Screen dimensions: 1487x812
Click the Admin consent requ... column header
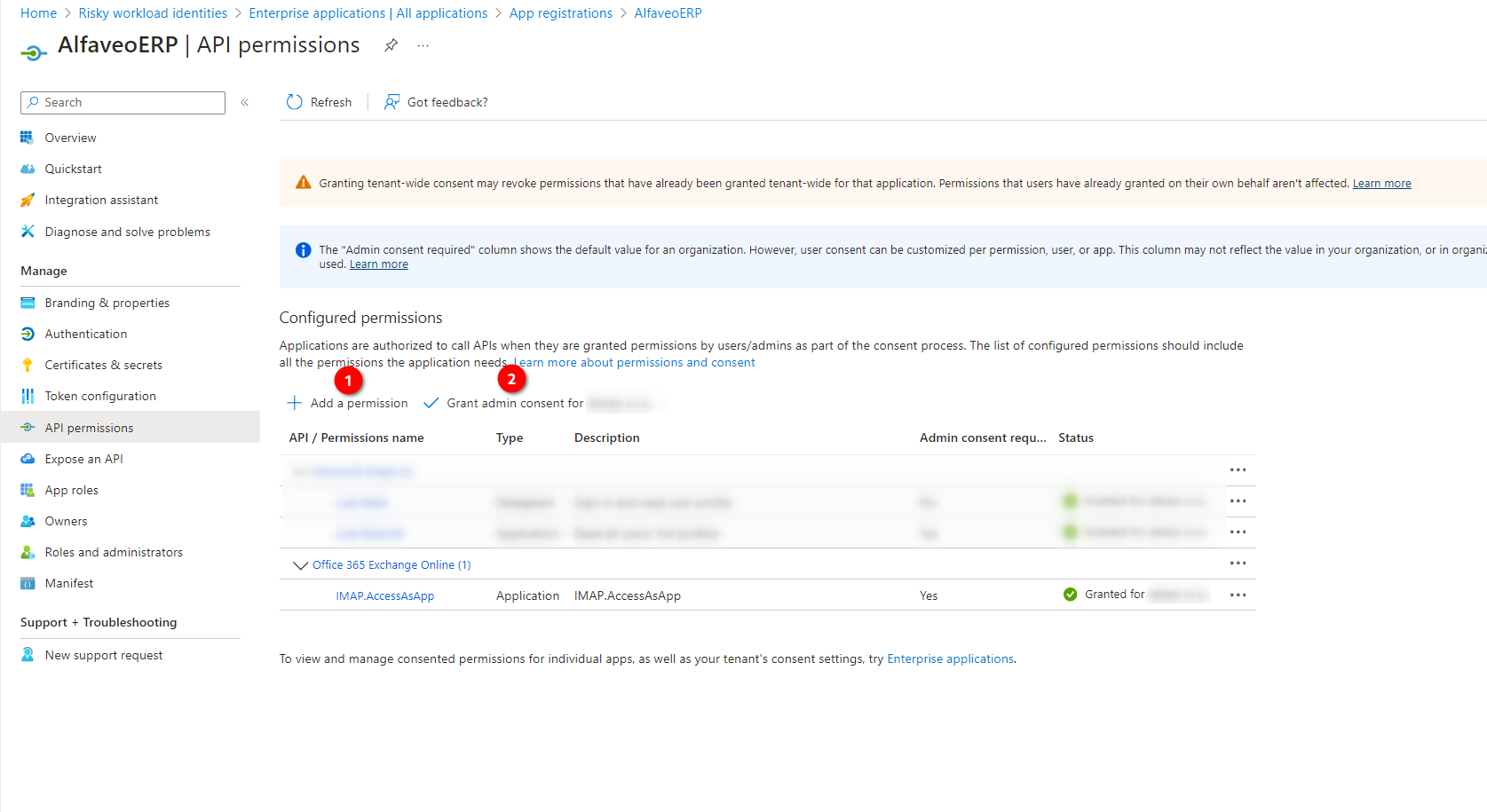(x=983, y=438)
